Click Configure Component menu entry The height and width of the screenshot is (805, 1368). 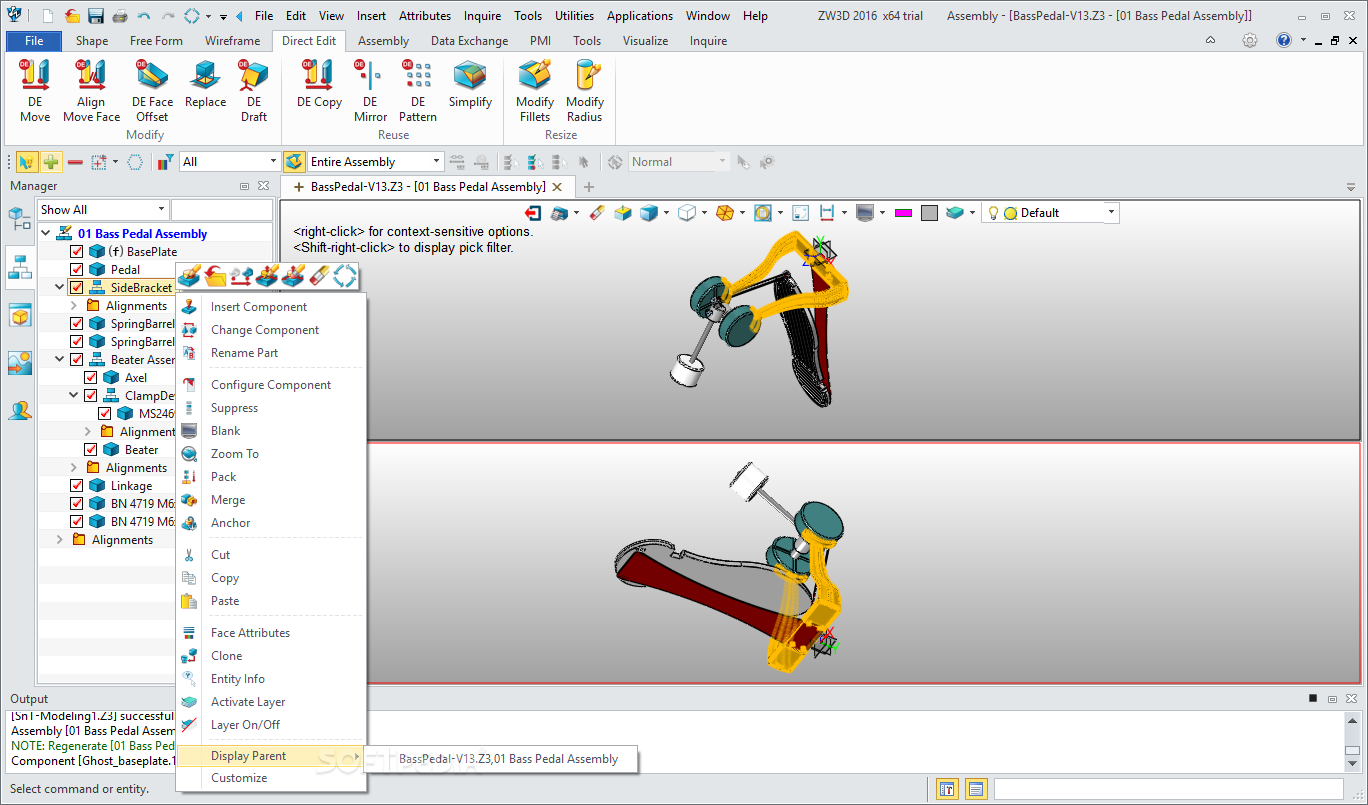pos(271,385)
